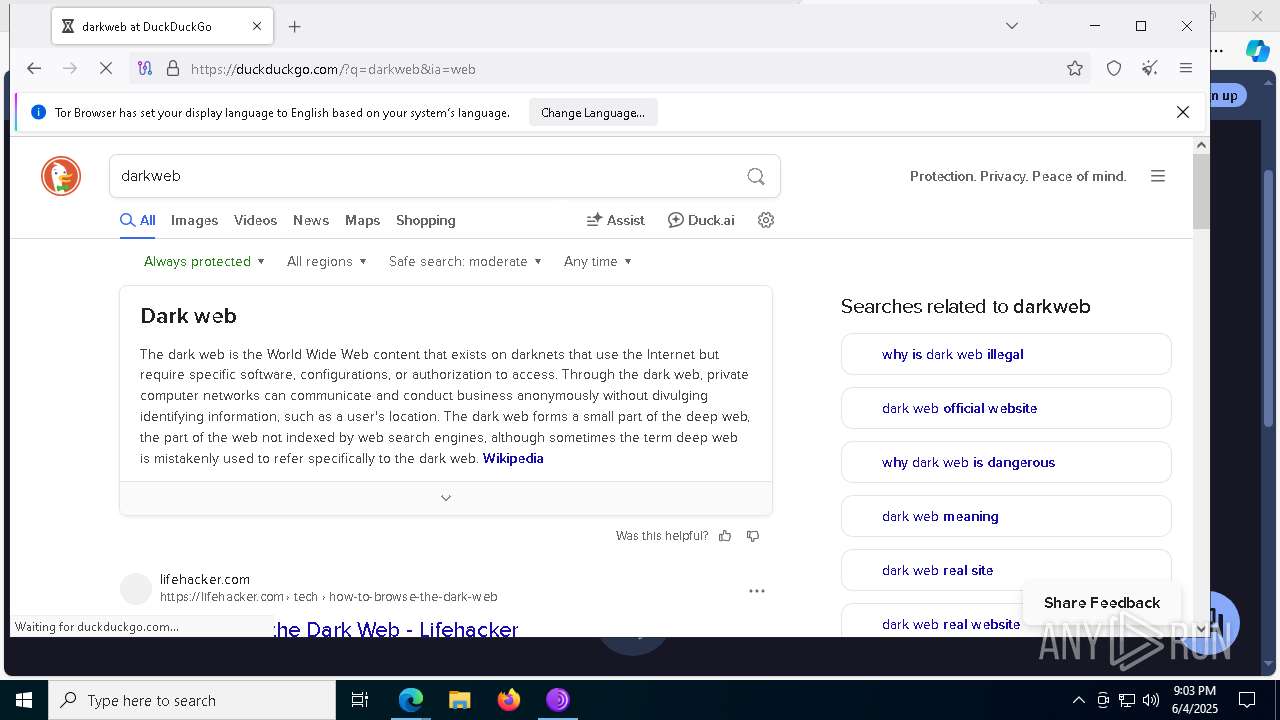Open Duck.ai chat
The width and height of the screenshot is (1280, 720).
point(701,220)
